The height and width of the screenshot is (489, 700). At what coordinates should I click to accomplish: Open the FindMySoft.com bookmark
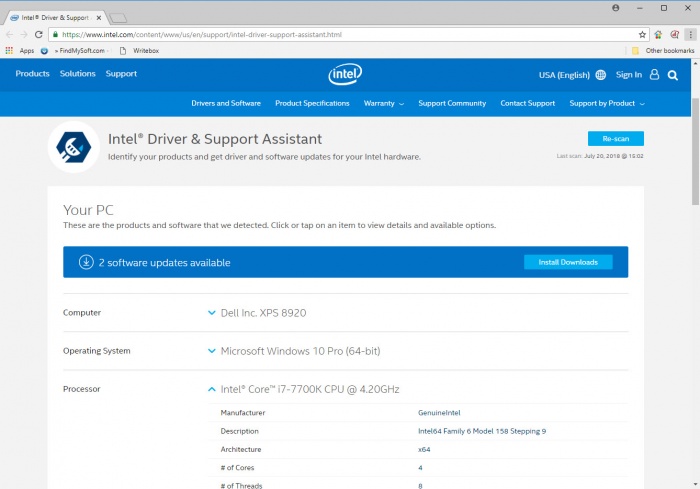point(74,50)
